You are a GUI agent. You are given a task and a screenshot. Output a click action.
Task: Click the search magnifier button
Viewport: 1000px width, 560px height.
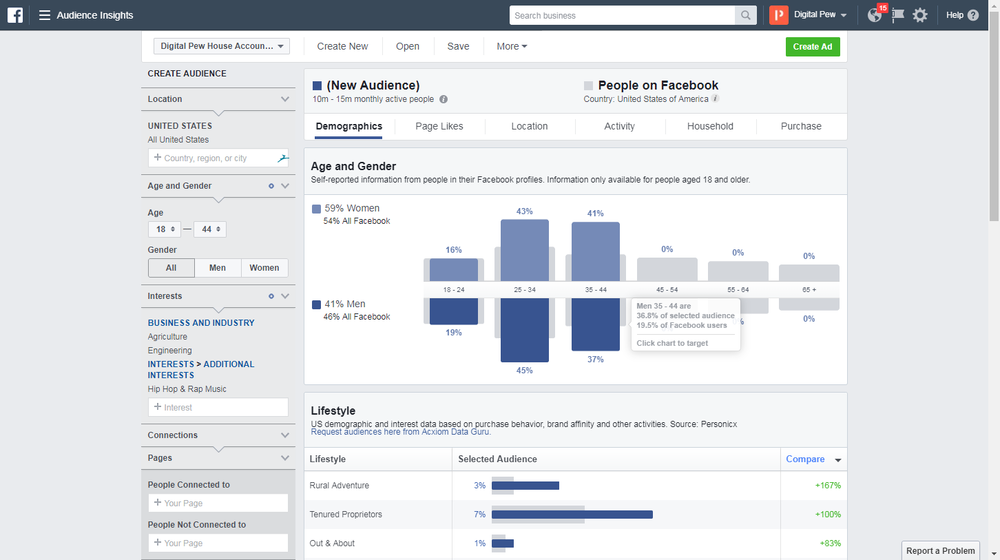click(746, 15)
